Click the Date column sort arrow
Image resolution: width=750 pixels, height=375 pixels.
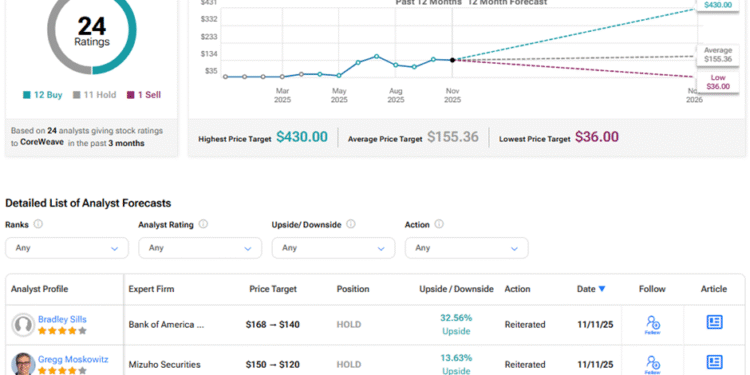pyautogui.click(x=602, y=289)
